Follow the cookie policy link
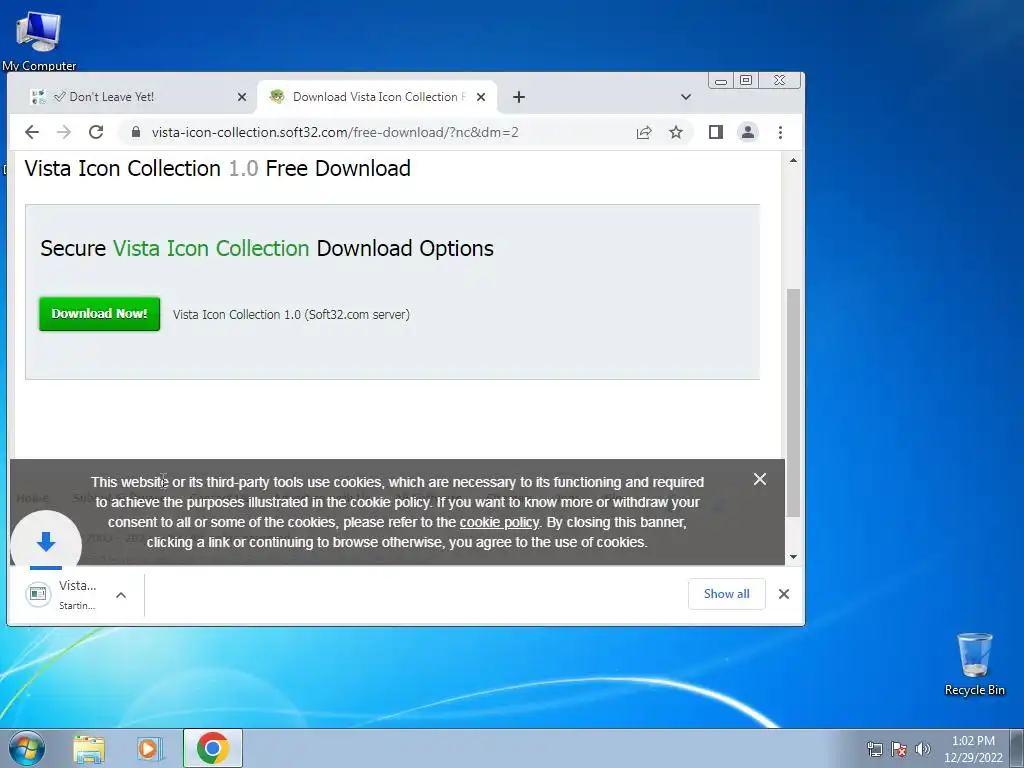 click(500, 522)
